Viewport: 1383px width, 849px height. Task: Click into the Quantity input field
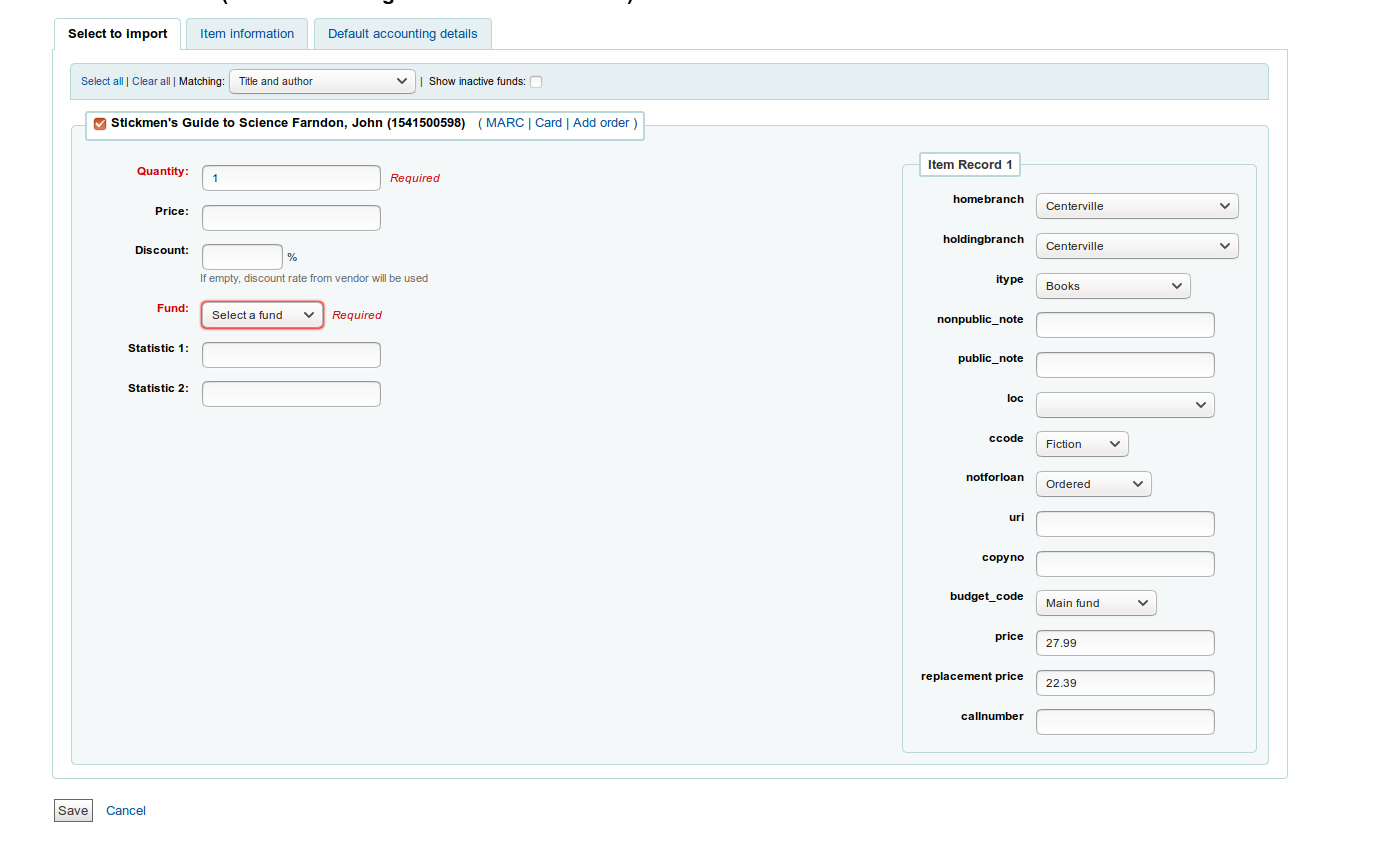(x=291, y=178)
